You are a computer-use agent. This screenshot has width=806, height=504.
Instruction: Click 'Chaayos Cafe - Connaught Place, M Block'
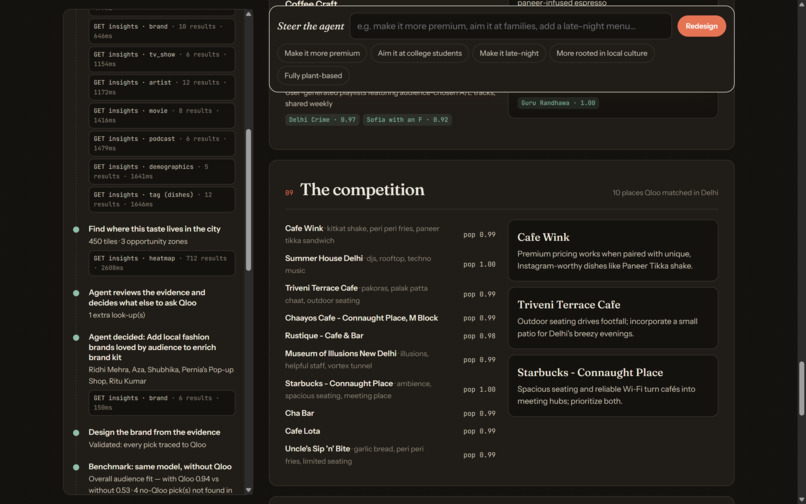click(x=361, y=318)
